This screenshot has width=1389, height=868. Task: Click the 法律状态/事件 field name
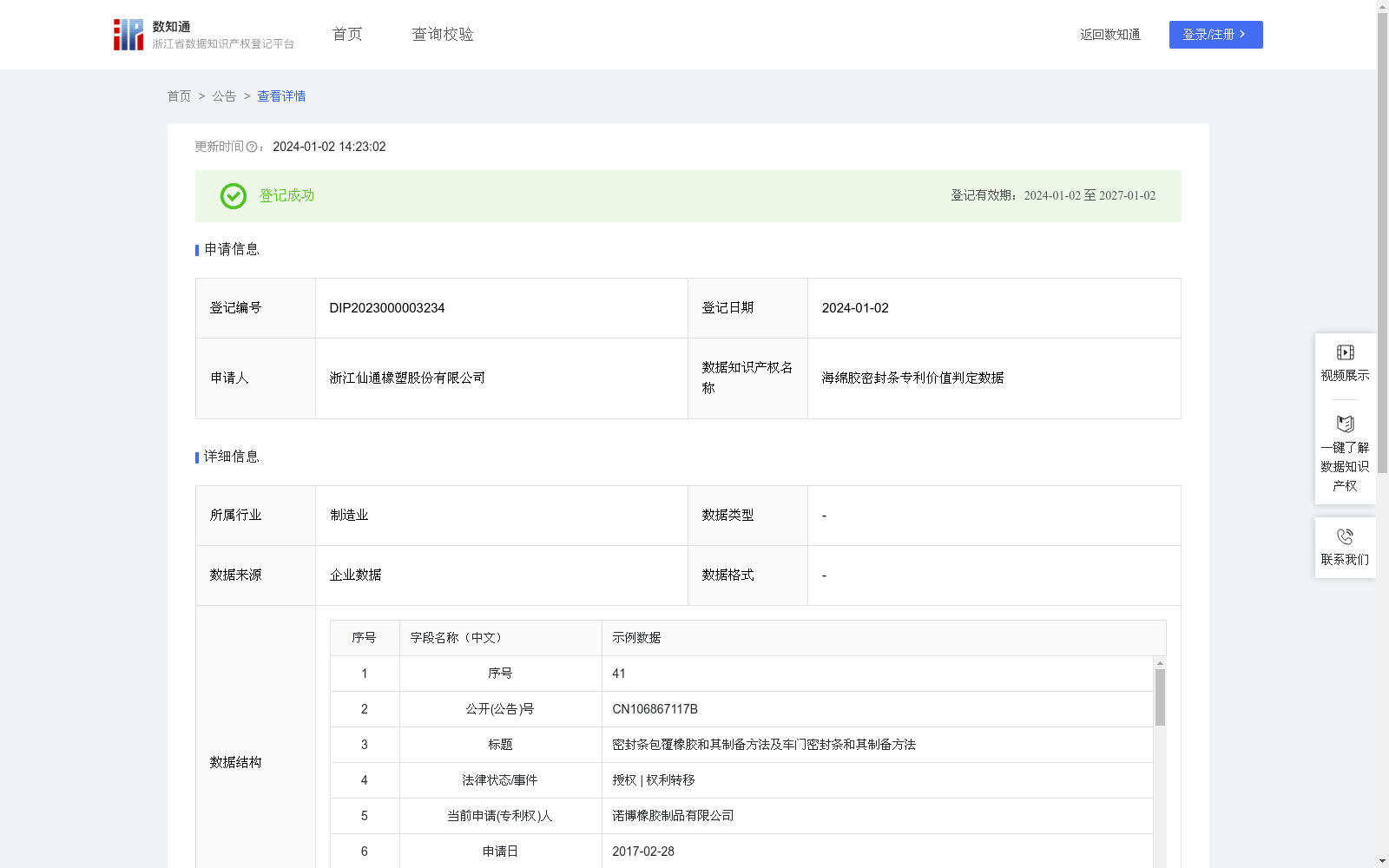[x=500, y=780]
